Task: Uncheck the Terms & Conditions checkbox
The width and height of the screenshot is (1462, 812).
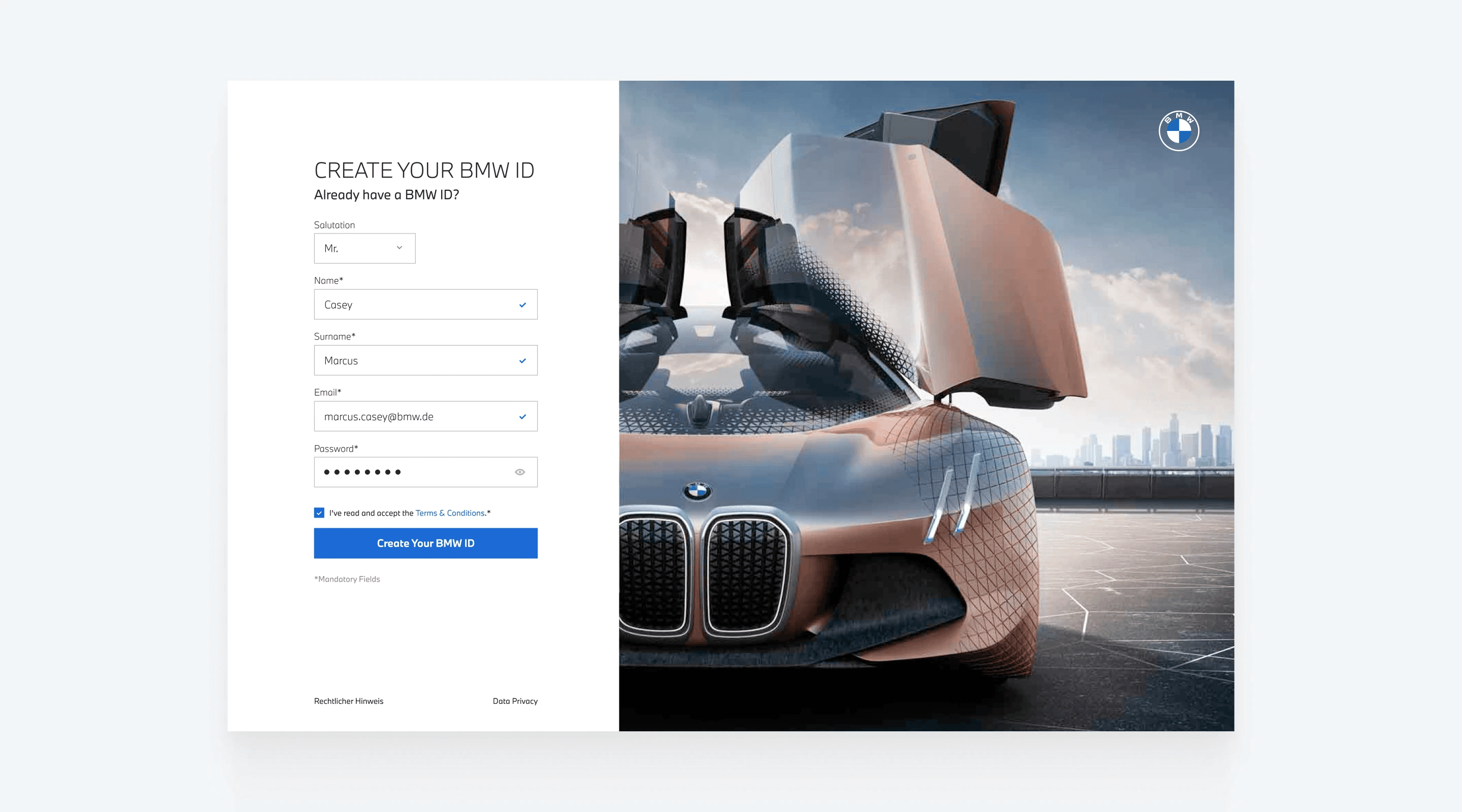Action: 319,513
